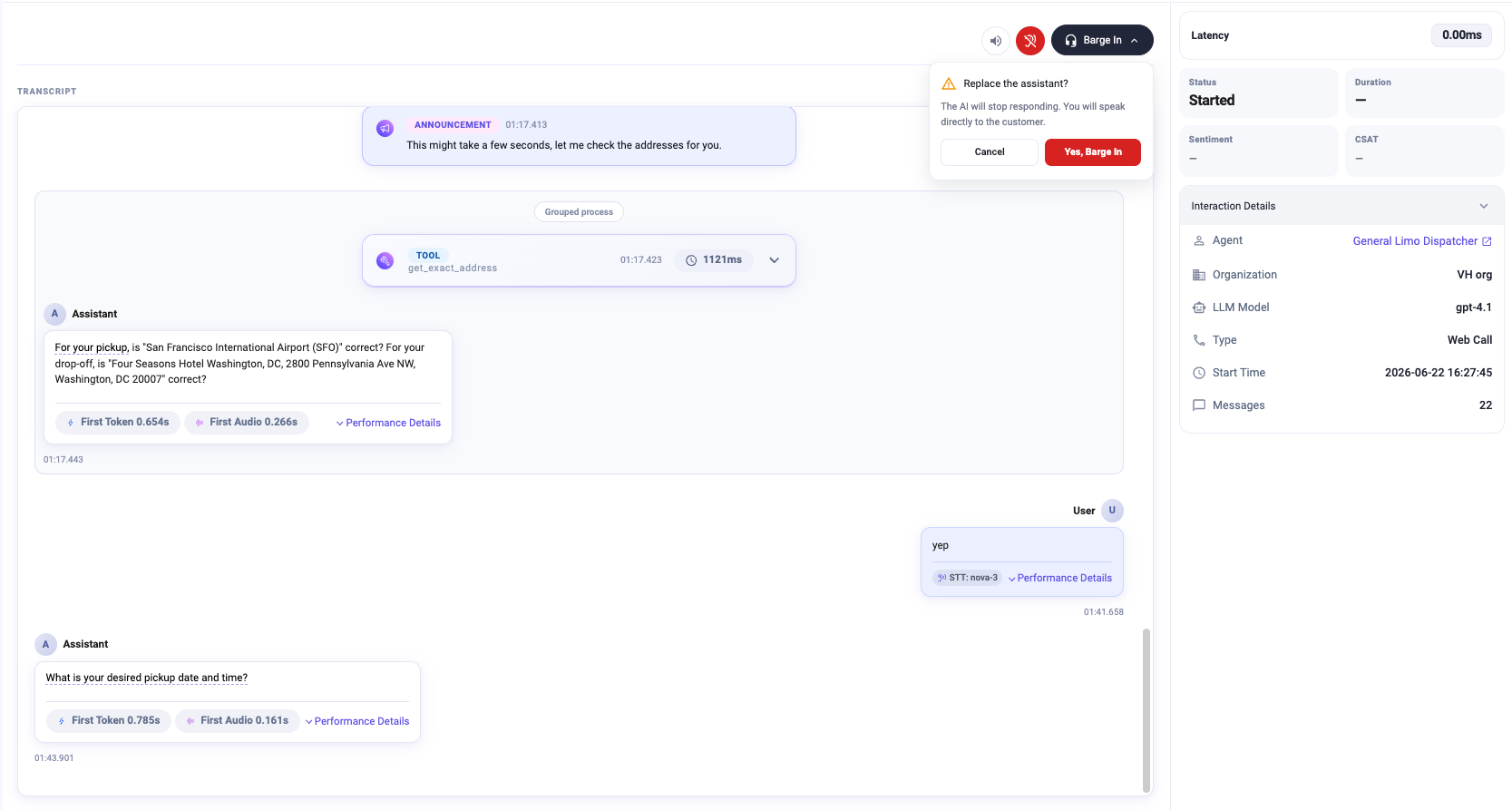The width and height of the screenshot is (1512, 810).
Task: Click the User avatar U
Action: point(1112,511)
